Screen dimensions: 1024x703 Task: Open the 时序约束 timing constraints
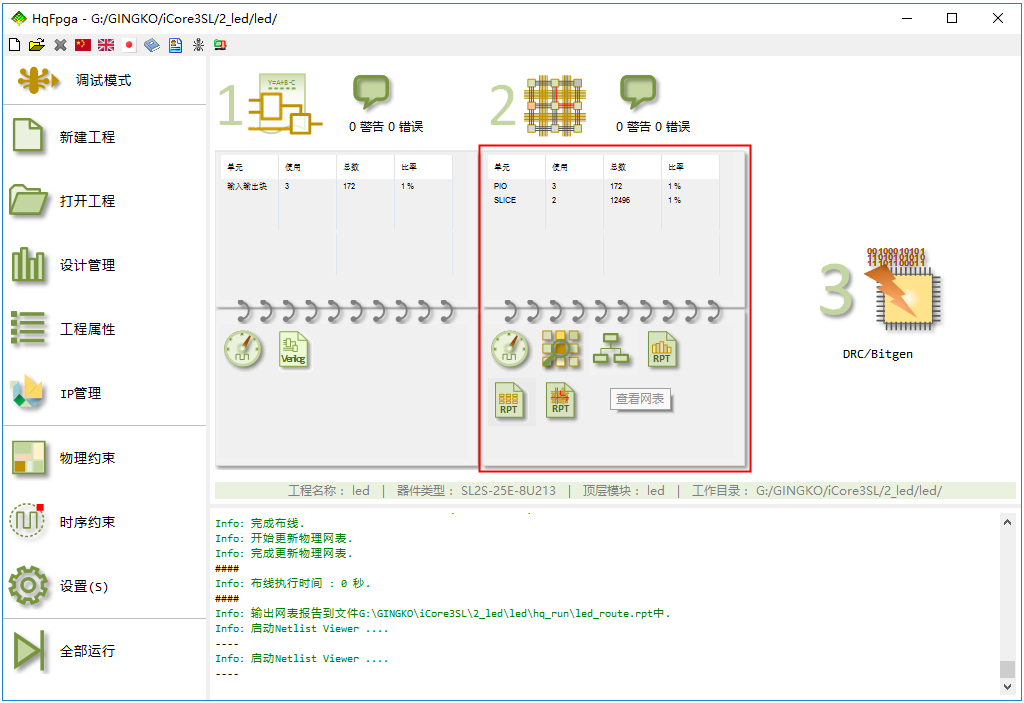pos(87,522)
